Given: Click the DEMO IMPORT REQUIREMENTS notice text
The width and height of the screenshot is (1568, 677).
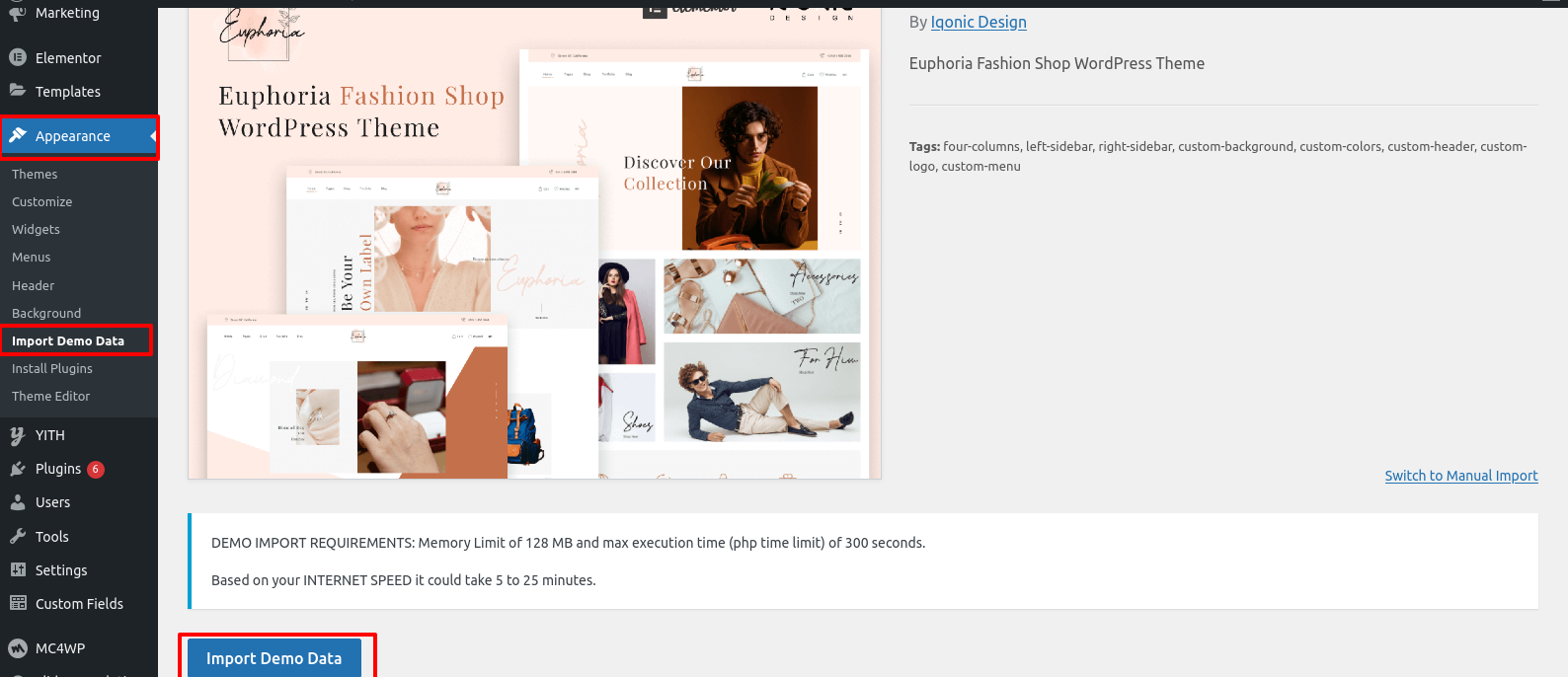Looking at the screenshot, I should click(568, 543).
